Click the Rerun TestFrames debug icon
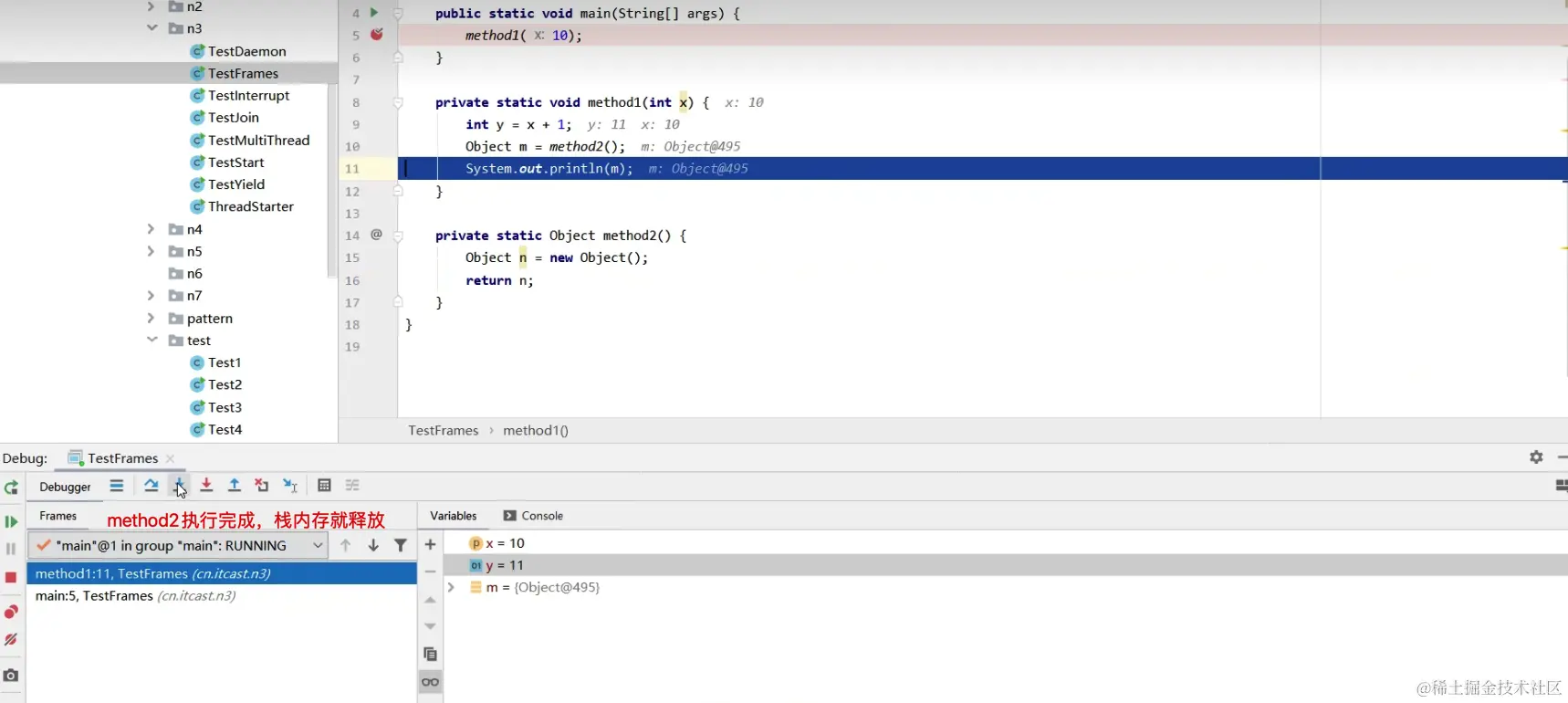1568x703 pixels. [11, 488]
